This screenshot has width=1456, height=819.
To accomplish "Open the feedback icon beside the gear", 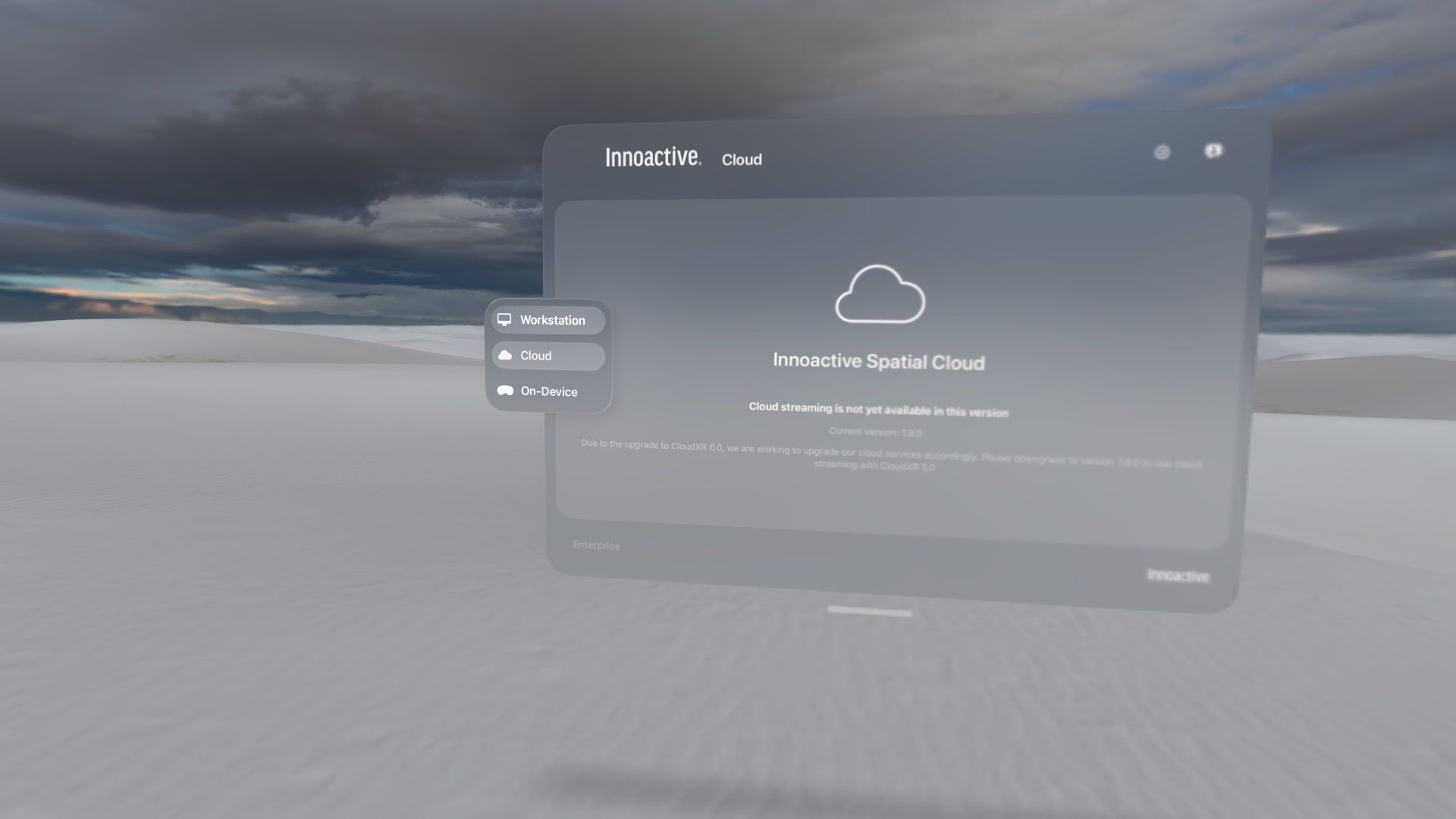I will point(1213,151).
